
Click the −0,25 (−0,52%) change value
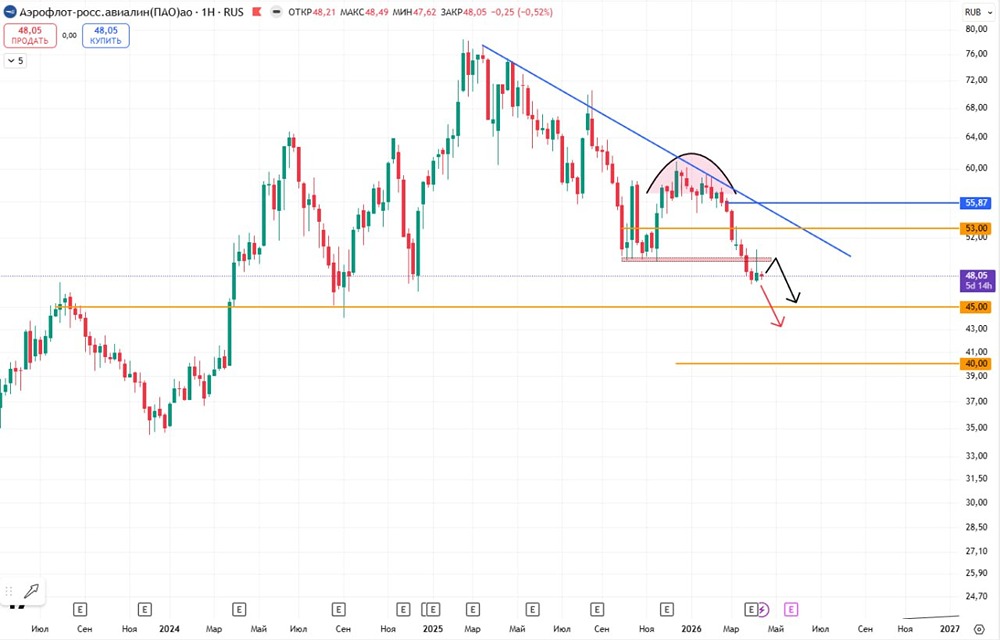pyautogui.click(x=523, y=12)
